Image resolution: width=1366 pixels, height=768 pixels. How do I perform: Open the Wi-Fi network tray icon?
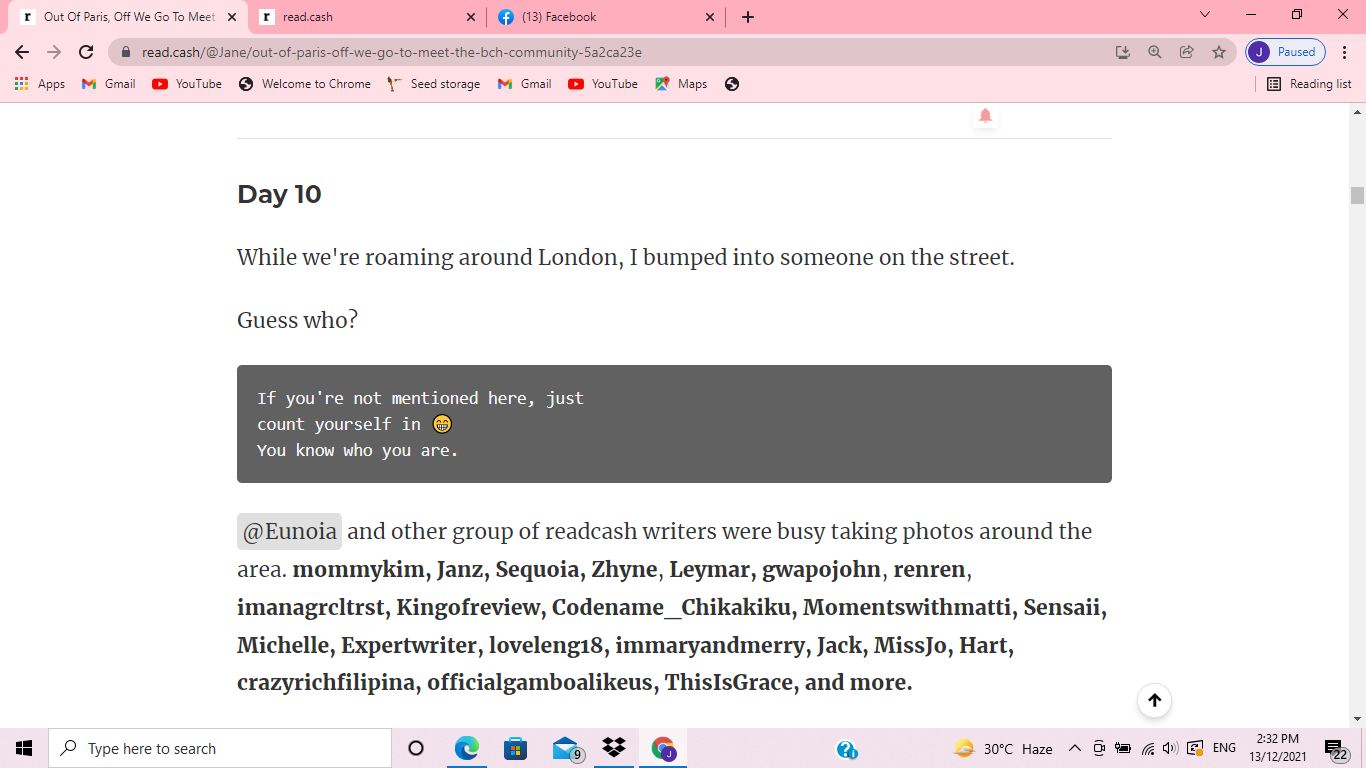[x=1148, y=748]
